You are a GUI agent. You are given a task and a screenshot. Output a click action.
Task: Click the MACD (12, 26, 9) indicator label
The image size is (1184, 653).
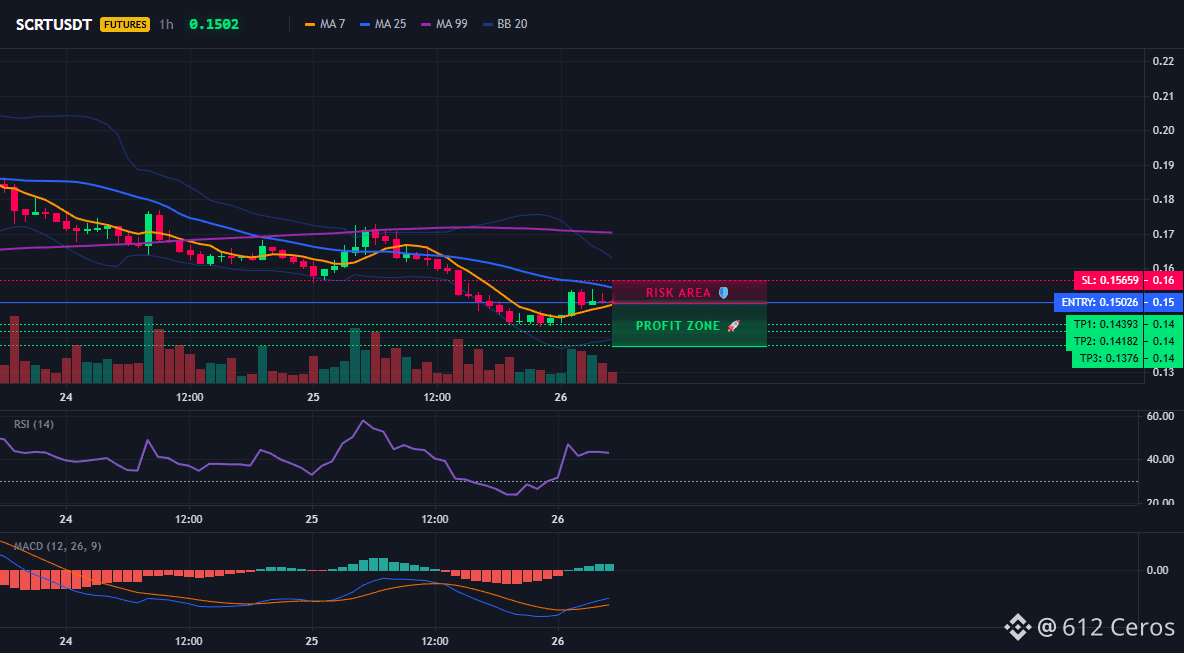pyautogui.click(x=57, y=546)
